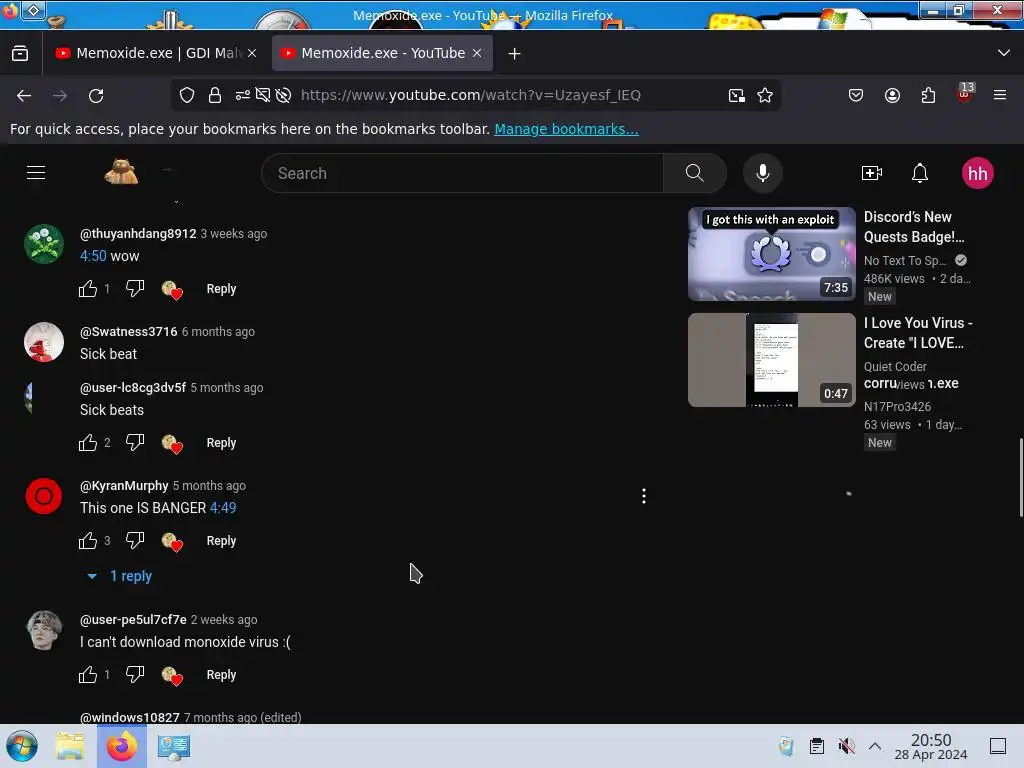Like the KyranMurphy 'BANGER' comment
The height and width of the screenshot is (768, 1024).
coord(88,541)
